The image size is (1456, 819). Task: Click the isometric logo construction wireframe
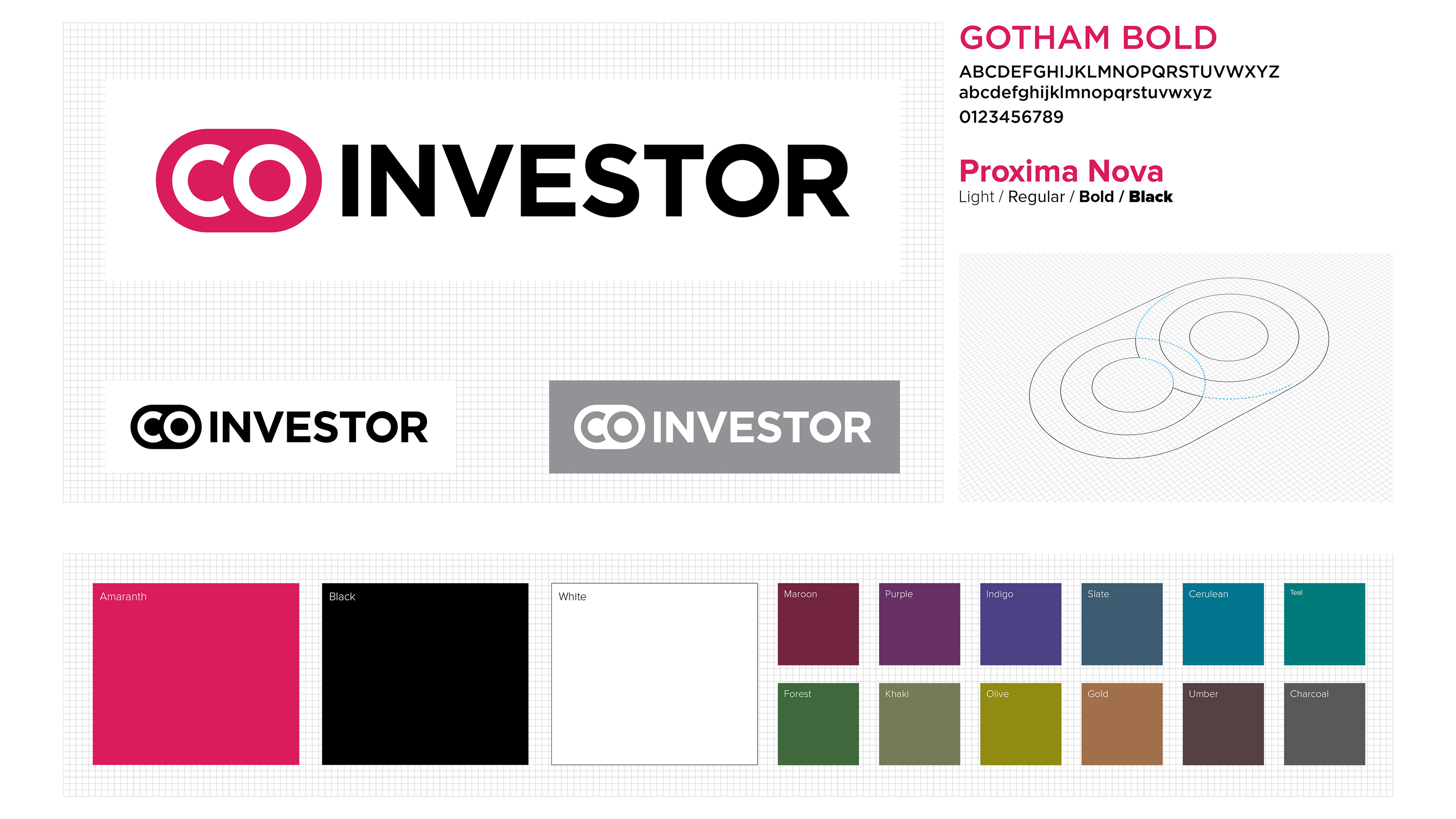1179,368
